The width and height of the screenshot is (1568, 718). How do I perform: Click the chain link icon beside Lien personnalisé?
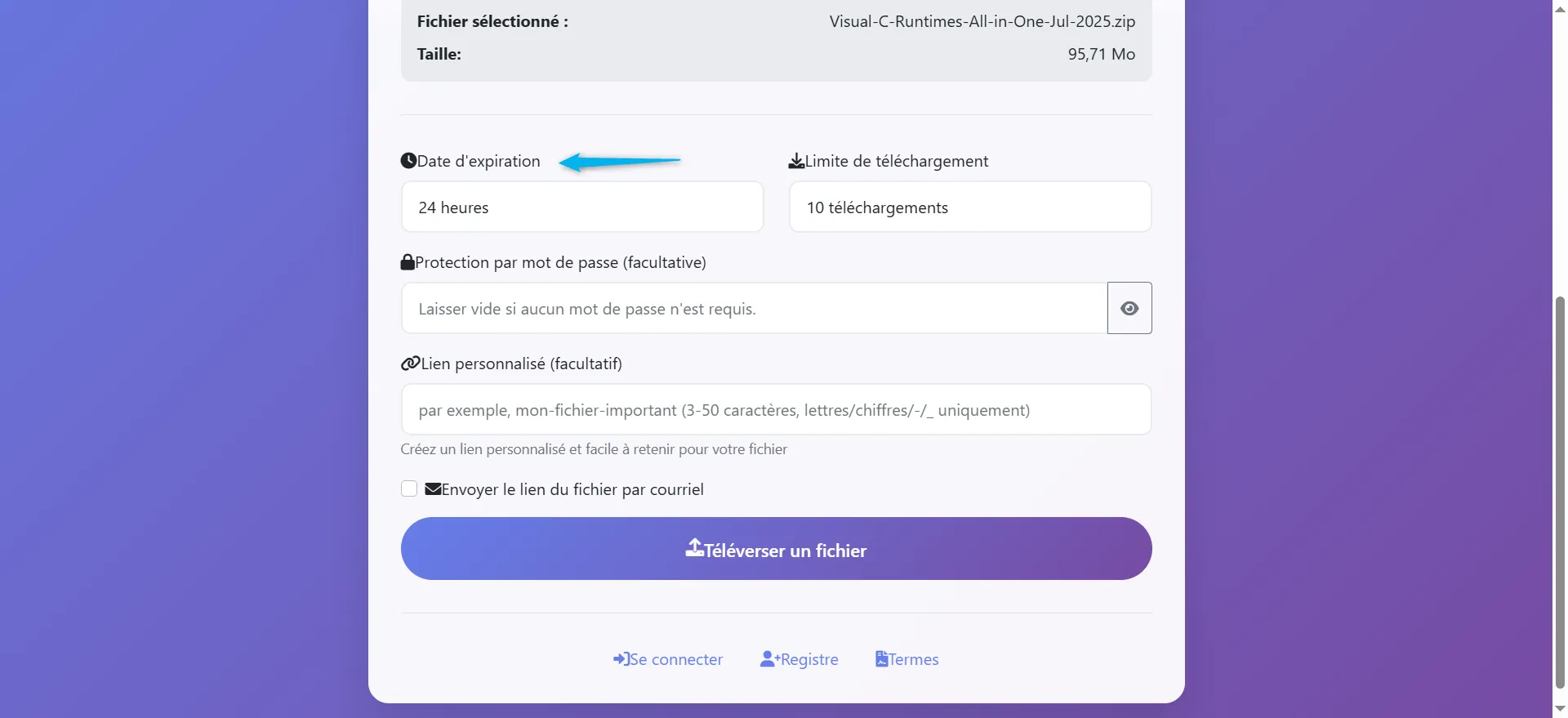coord(410,363)
